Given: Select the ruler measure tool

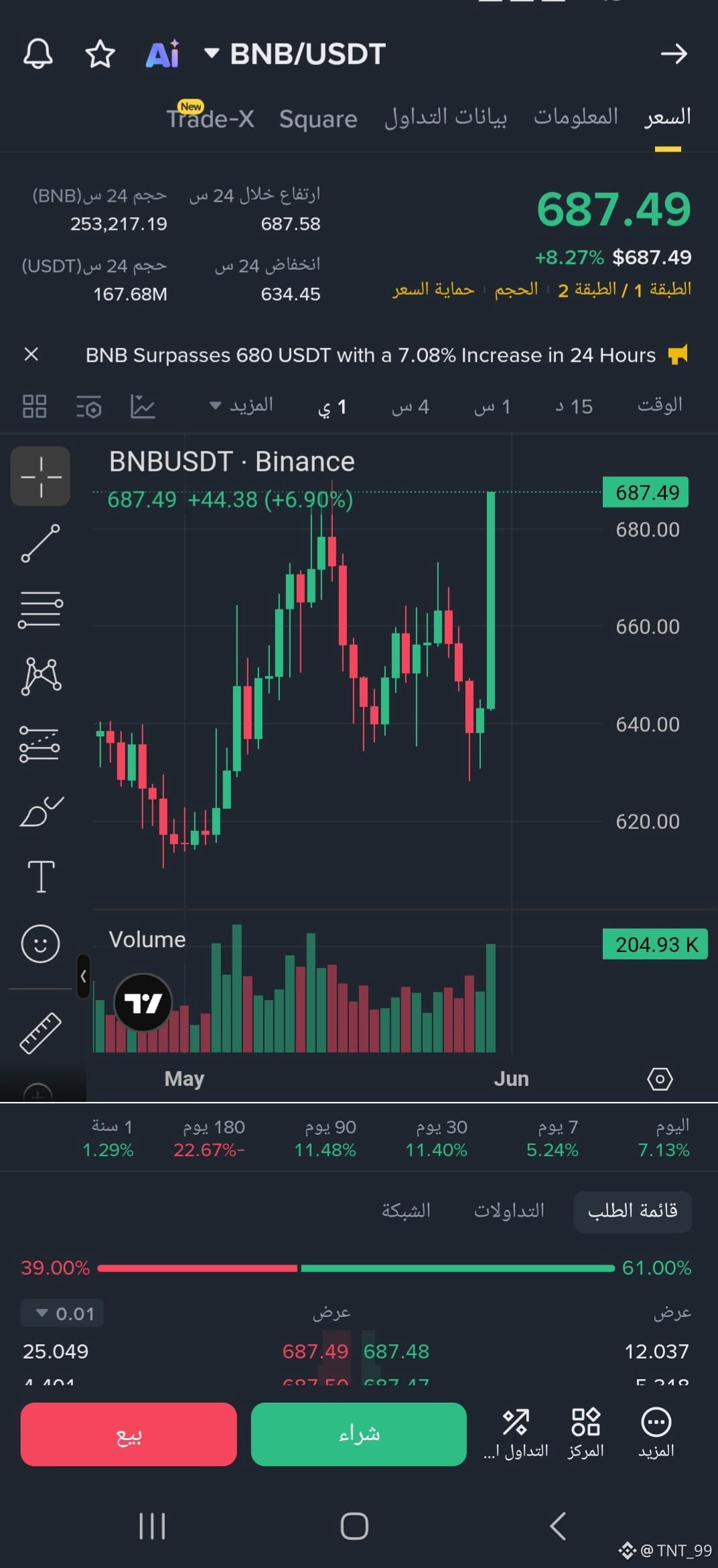Looking at the screenshot, I should 40,1033.
